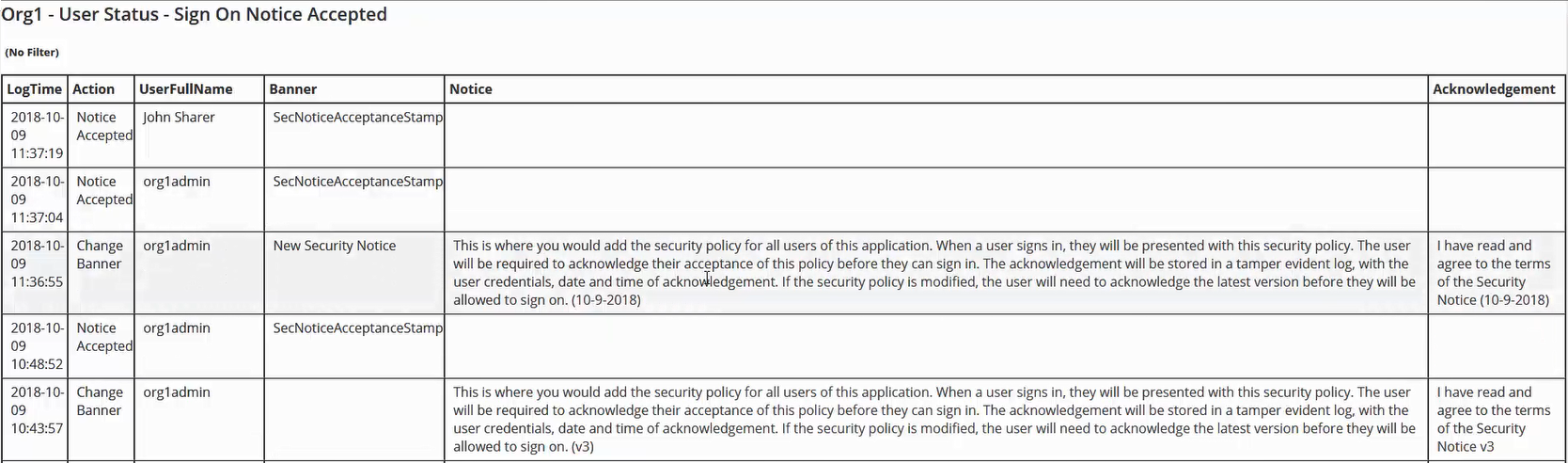The image size is (1568, 463).
Task: Select the log time cell ending 11:37:19
Action: click(37, 136)
